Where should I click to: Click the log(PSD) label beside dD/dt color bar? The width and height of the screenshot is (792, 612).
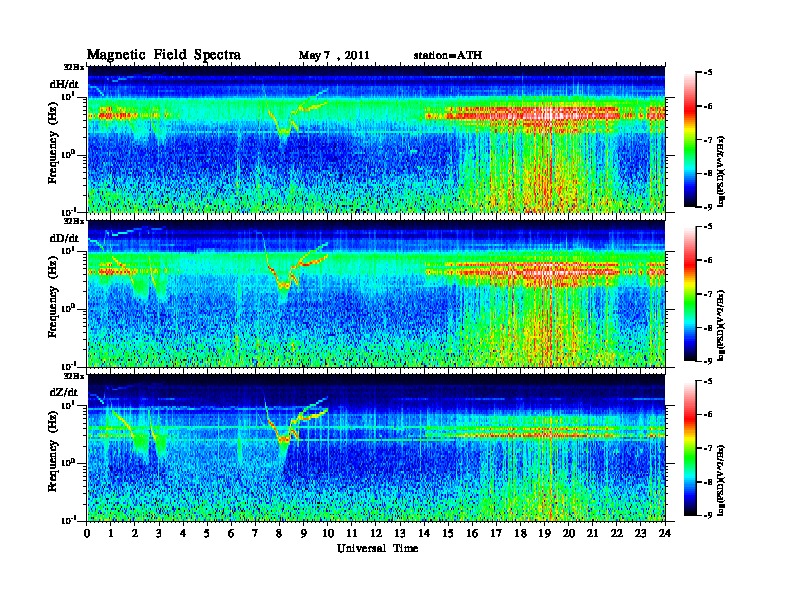click(722, 325)
